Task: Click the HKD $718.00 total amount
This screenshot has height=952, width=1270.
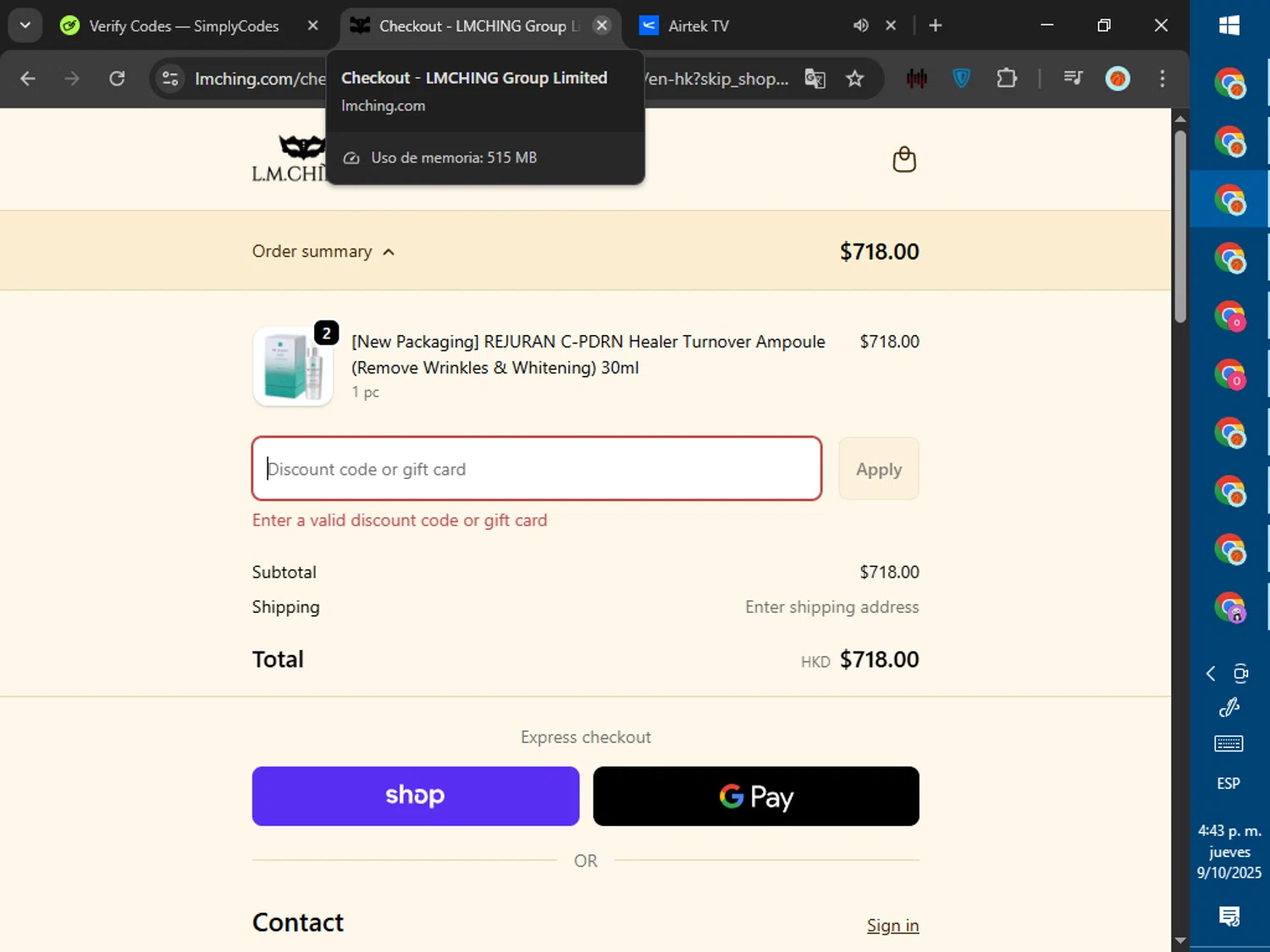Action: tap(859, 659)
